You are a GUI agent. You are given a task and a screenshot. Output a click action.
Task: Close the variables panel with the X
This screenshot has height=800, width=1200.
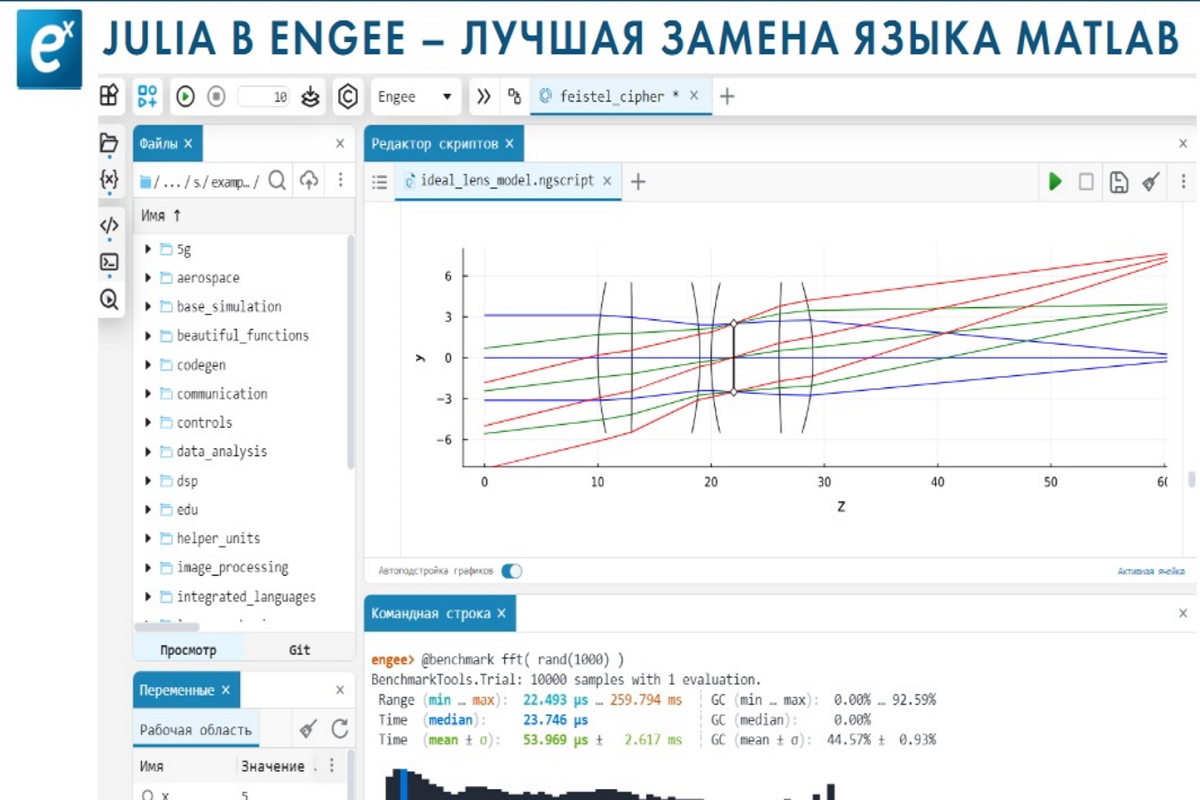pyautogui.click(x=340, y=690)
